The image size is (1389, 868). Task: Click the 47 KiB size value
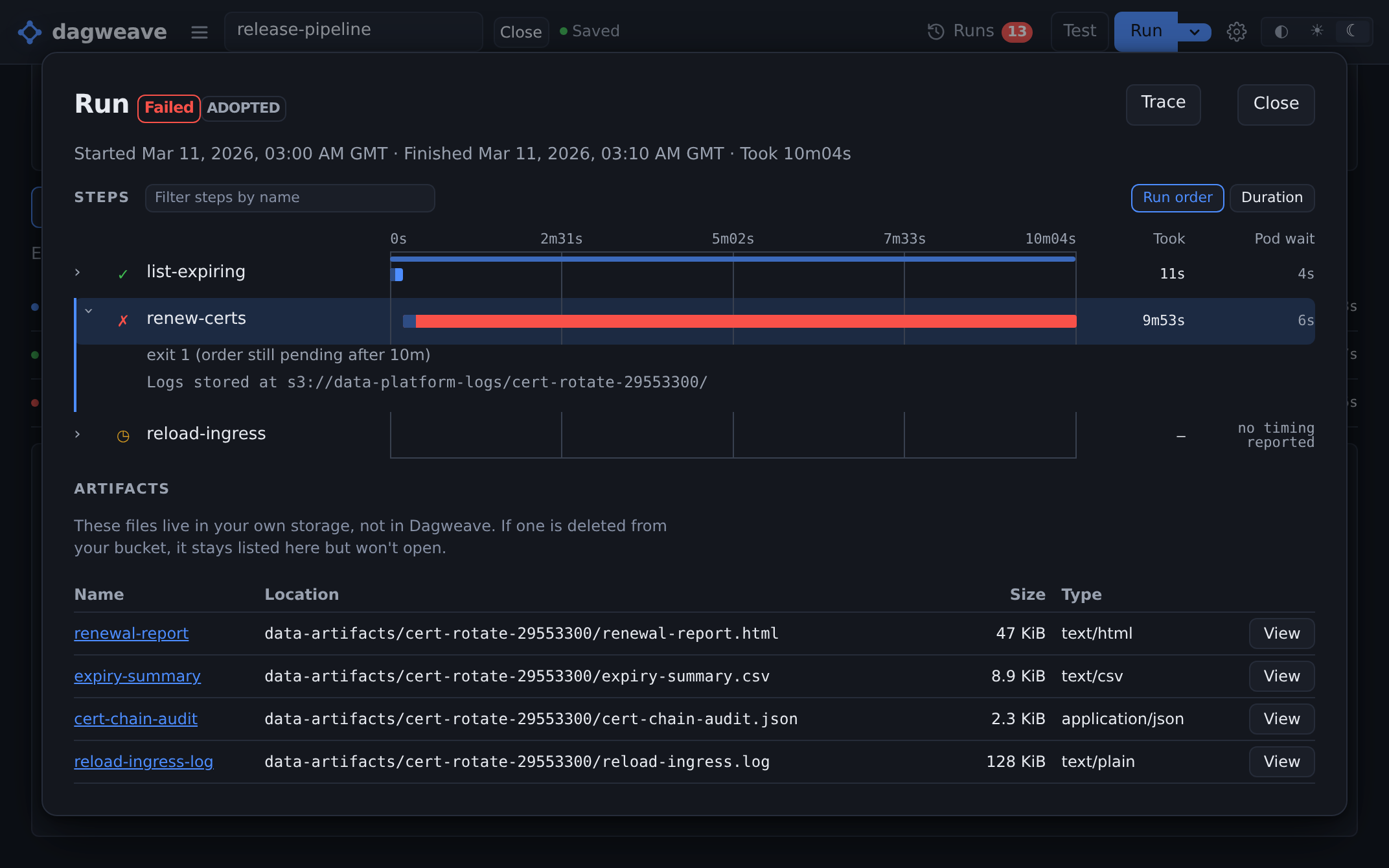point(1020,634)
